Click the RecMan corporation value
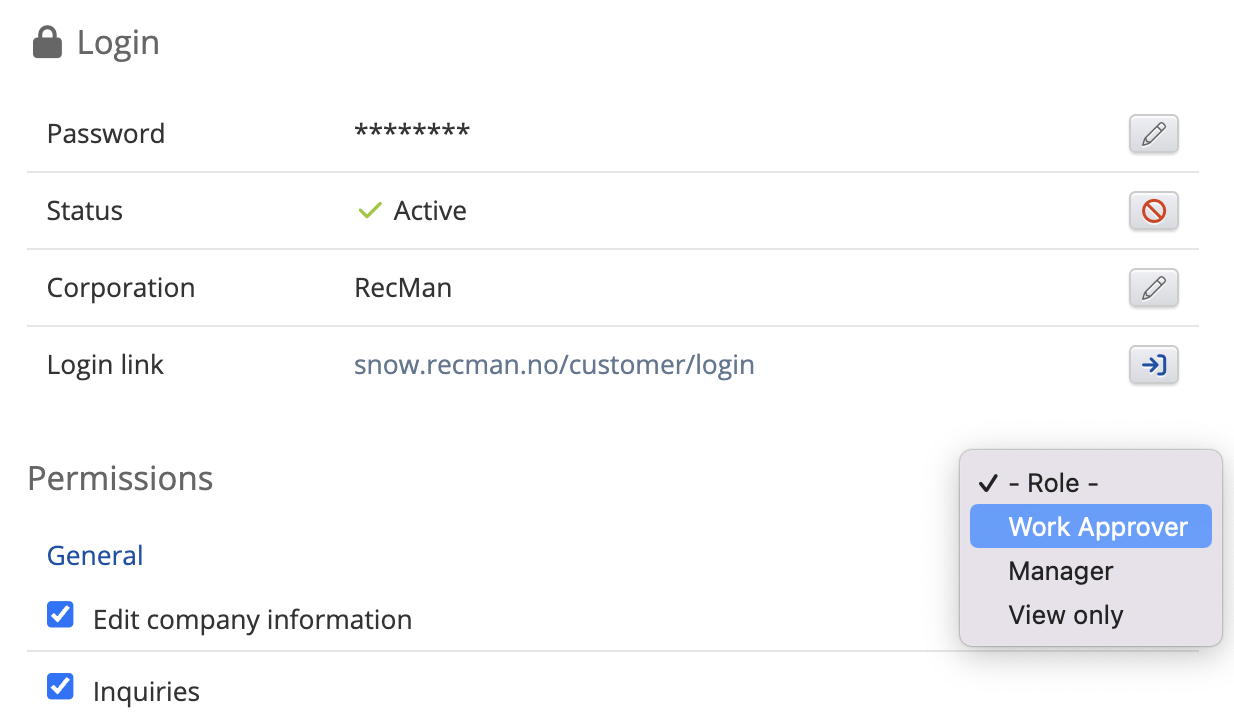This screenshot has width=1234, height=722. point(403,288)
